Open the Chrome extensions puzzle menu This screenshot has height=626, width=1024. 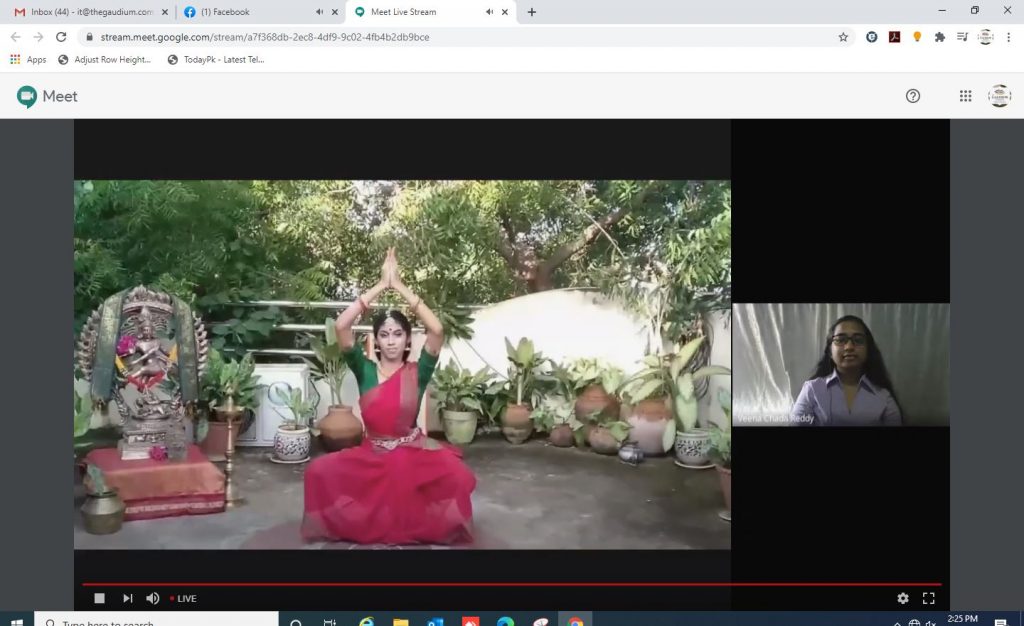point(939,37)
